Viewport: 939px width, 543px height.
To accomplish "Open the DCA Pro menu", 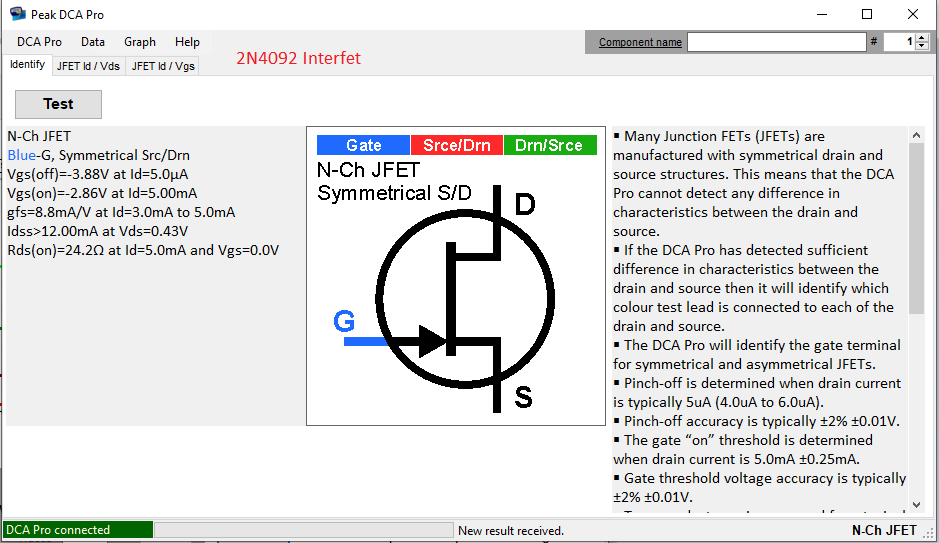I will (39, 42).
